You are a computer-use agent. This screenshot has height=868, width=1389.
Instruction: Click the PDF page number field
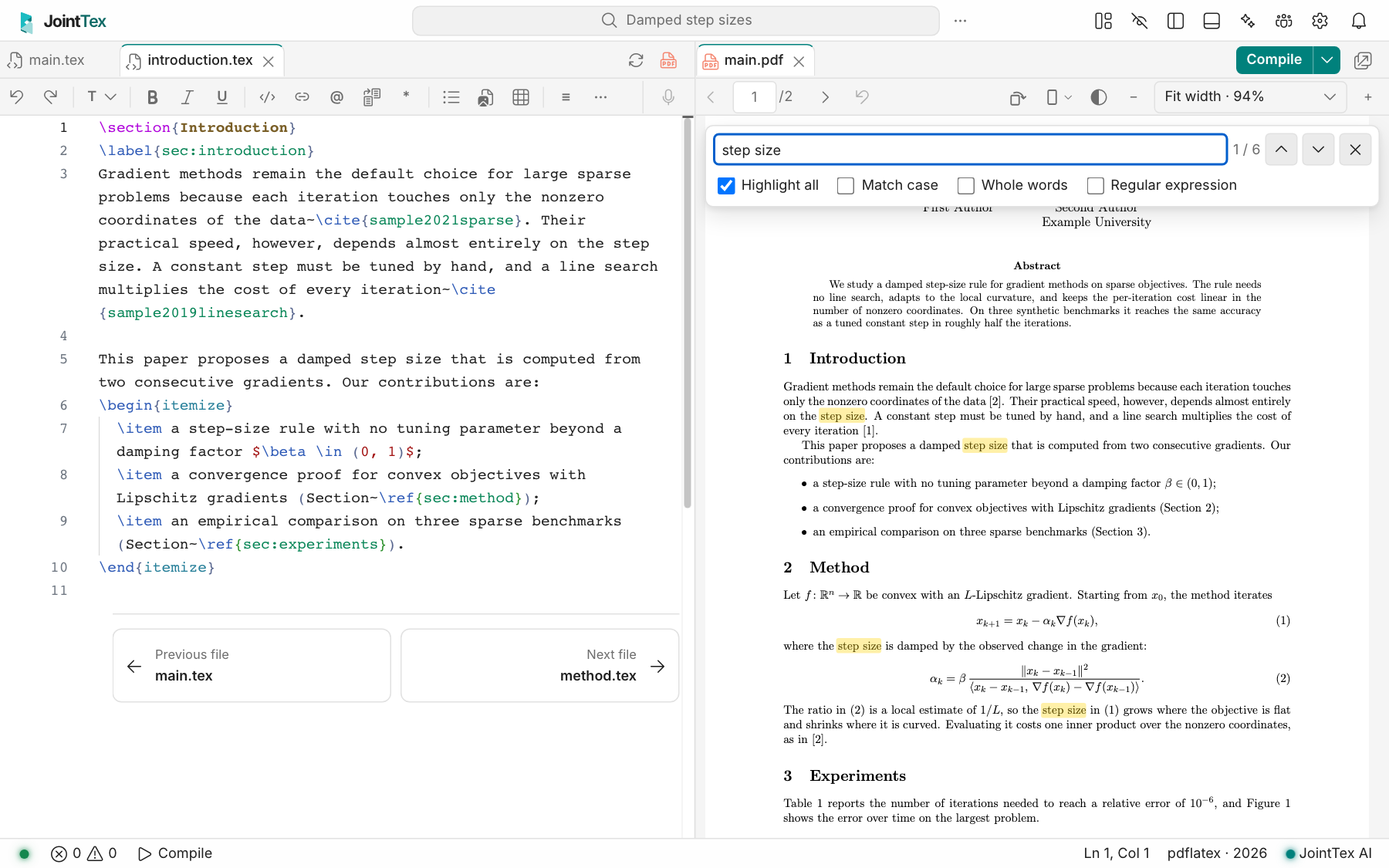pos(754,96)
